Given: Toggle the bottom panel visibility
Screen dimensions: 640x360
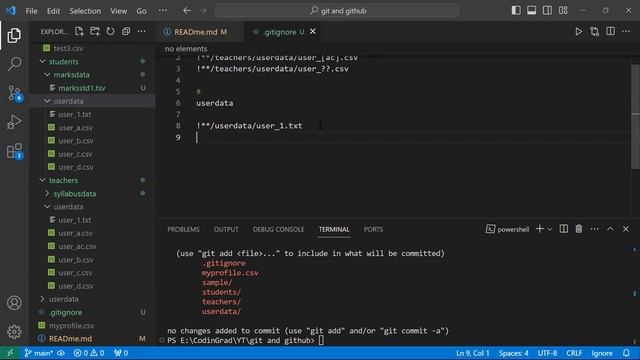Looking at the screenshot, I should point(531,11).
